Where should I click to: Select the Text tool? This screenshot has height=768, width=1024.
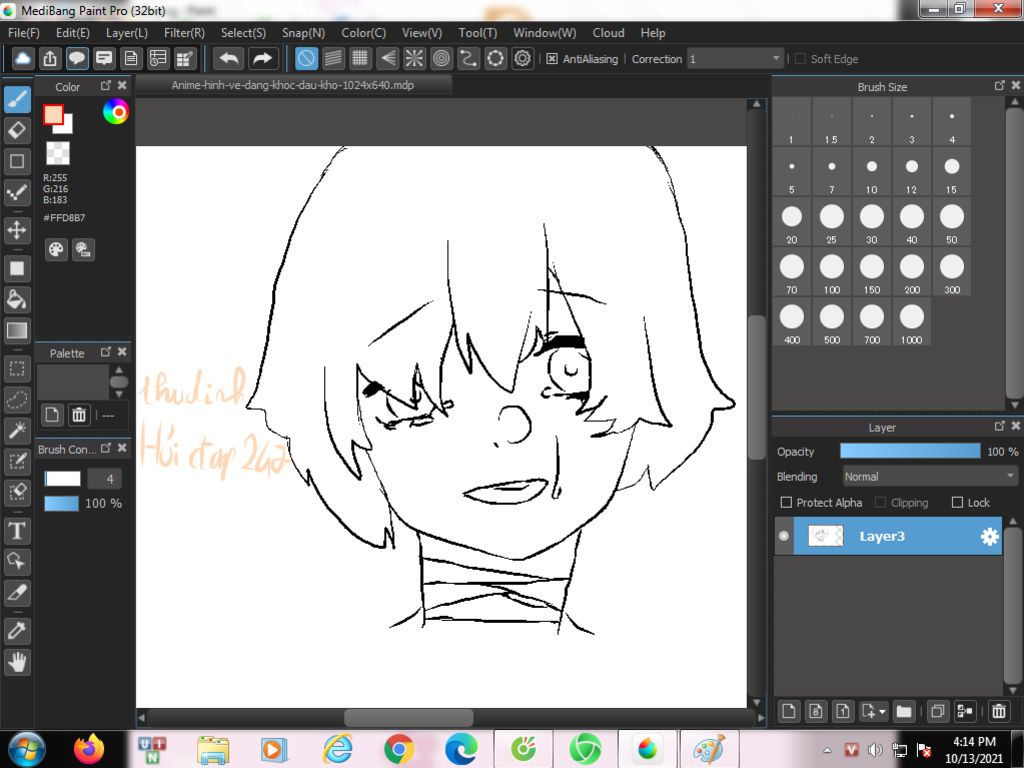pos(17,530)
